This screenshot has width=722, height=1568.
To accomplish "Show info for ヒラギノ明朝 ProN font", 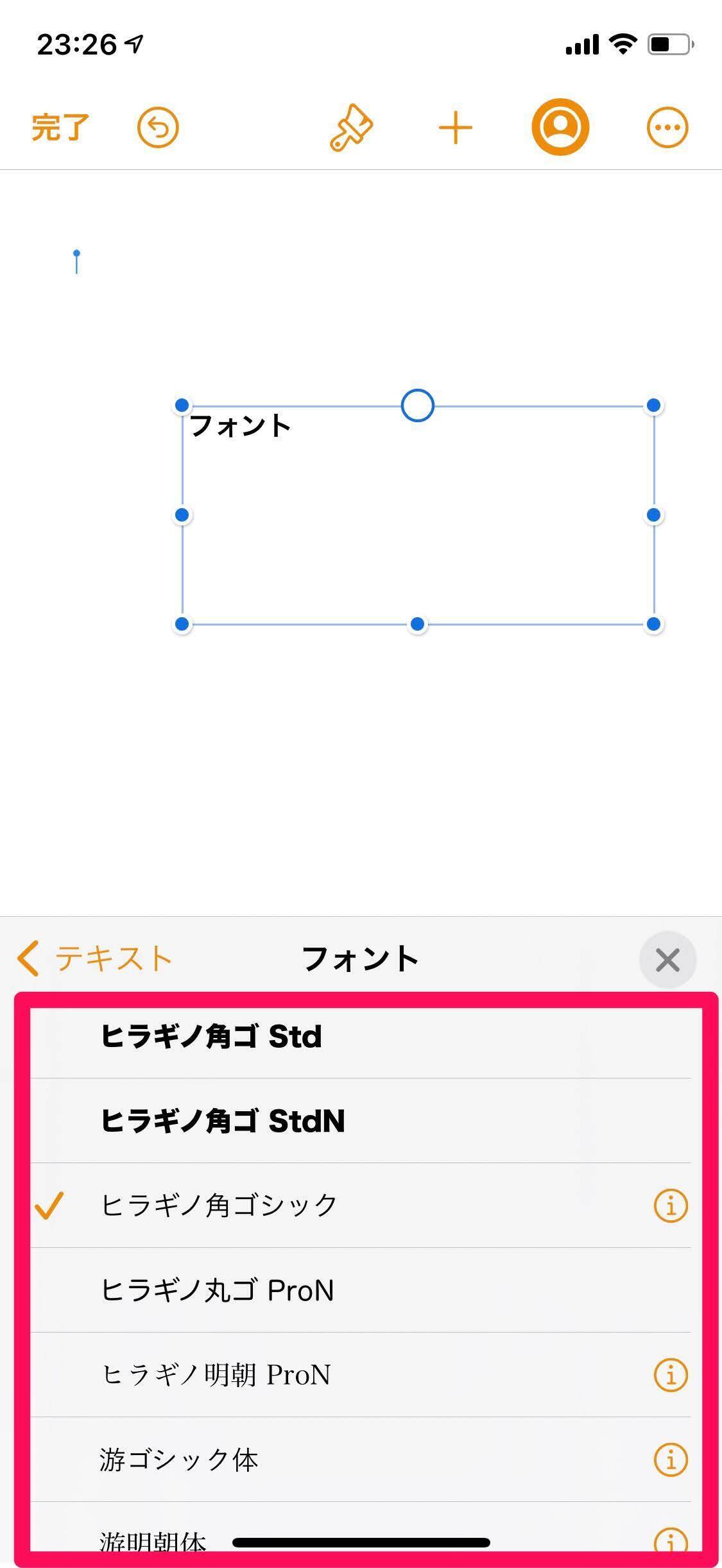I will pyautogui.click(x=670, y=1375).
